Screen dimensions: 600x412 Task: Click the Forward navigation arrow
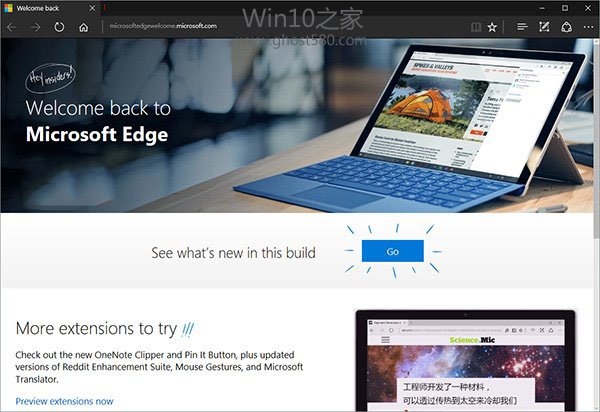(36, 27)
